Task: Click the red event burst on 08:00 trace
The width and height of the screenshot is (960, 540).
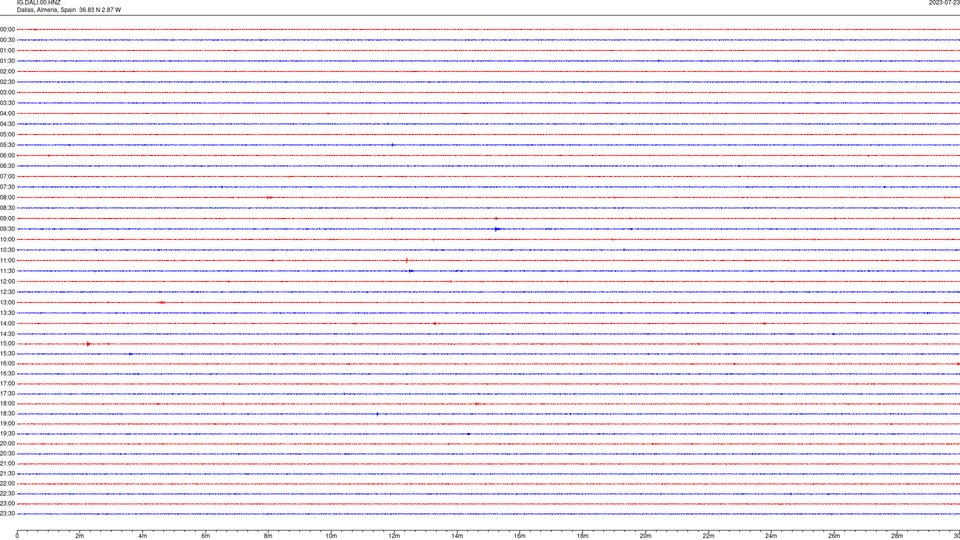Action: coord(269,198)
